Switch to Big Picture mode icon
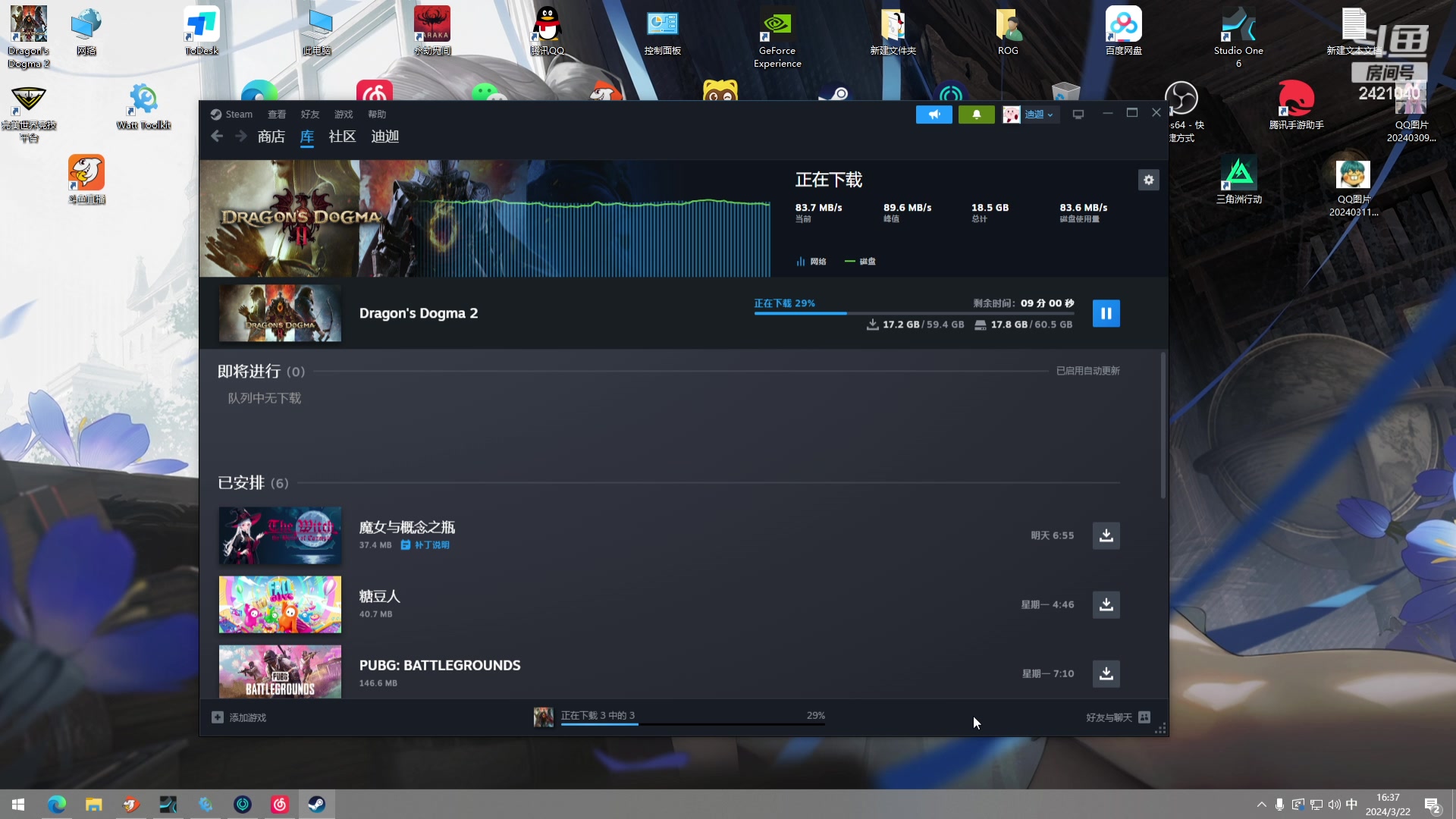The width and height of the screenshot is (1456, 819). coord(1078,115)
